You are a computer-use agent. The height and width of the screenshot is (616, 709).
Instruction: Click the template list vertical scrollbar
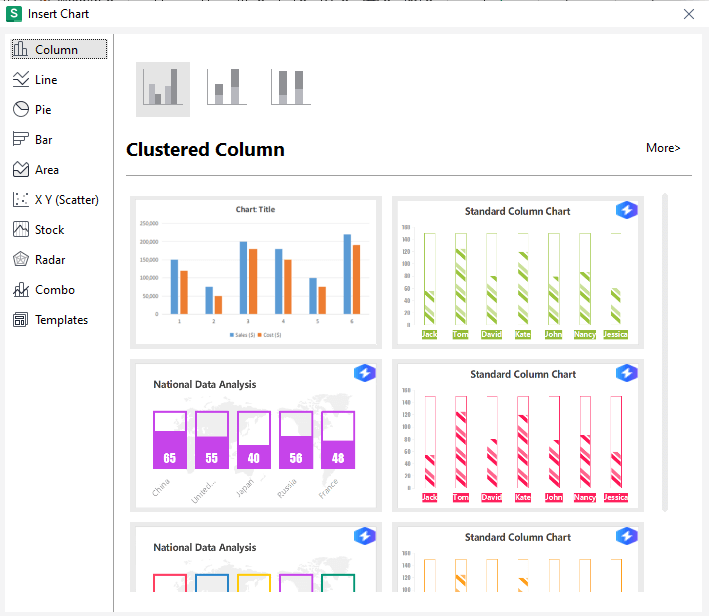click(x=665, y=353)
